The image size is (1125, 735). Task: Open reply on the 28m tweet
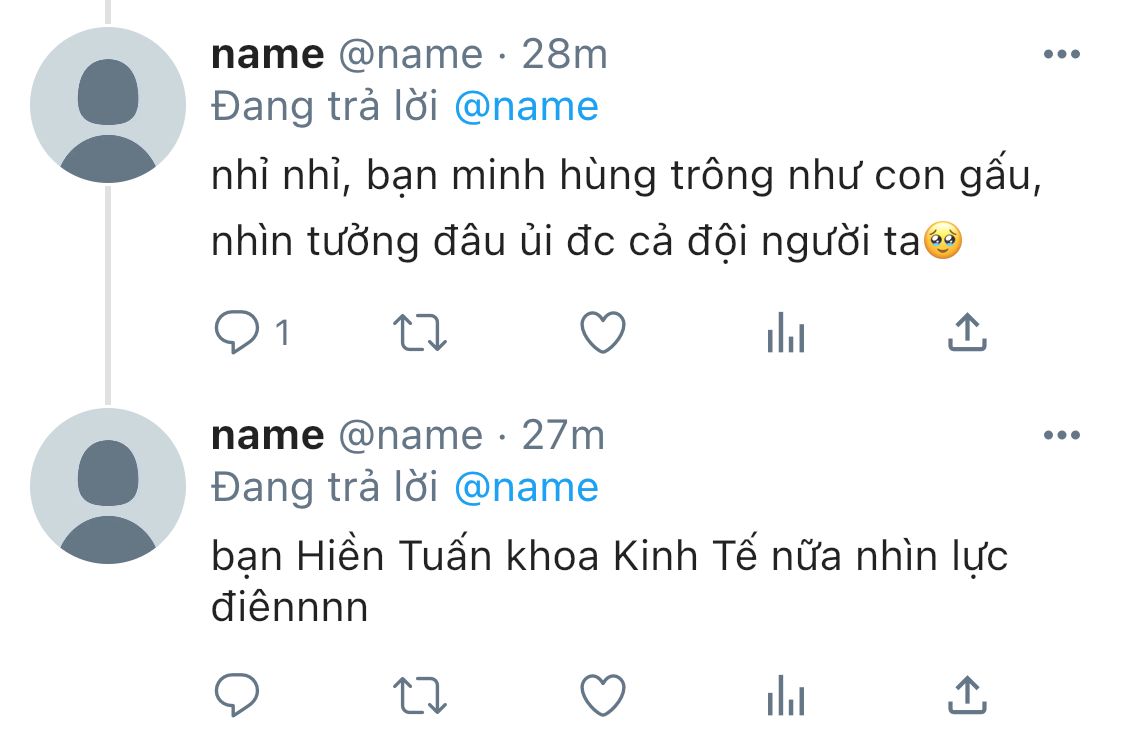(237, 332)
